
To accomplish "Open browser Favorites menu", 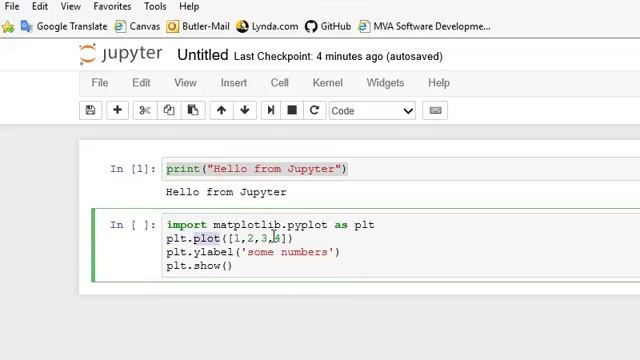I will 112,7.
